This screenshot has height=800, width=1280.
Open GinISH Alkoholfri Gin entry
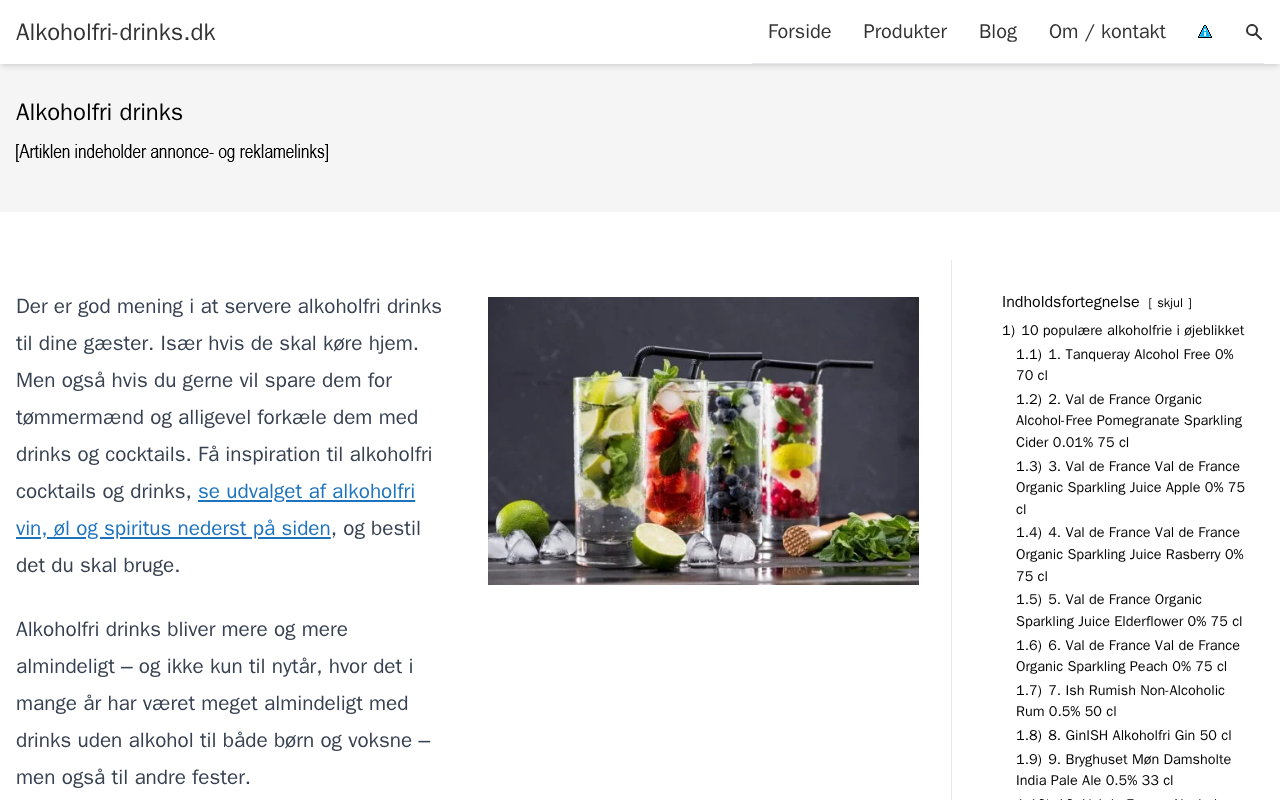point(1124,735)
